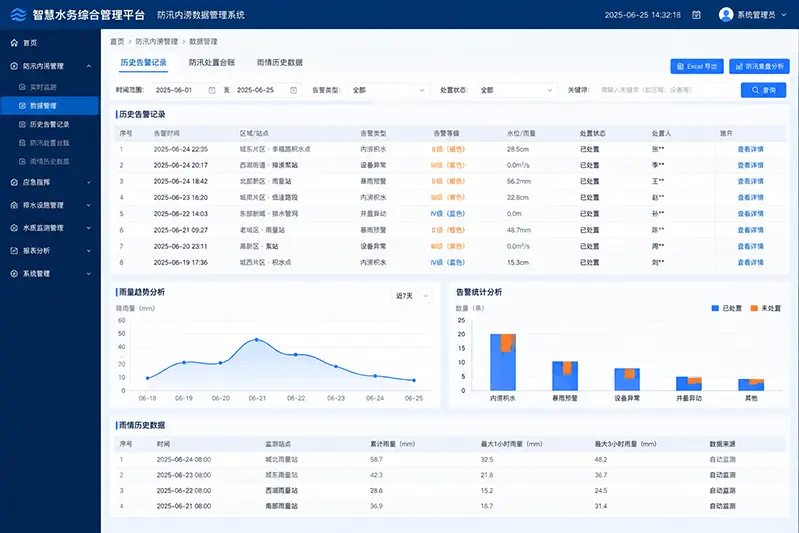Click the 防汛复盘分析 button
This screenshot has width=799, height=533.
point(759,66)
